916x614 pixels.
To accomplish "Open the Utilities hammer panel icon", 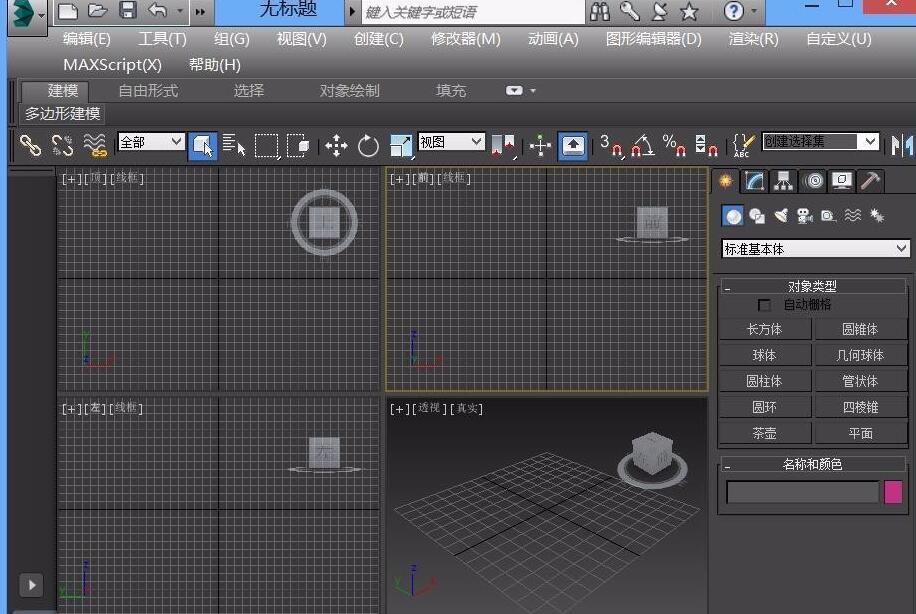I will (x=871, y=181).
